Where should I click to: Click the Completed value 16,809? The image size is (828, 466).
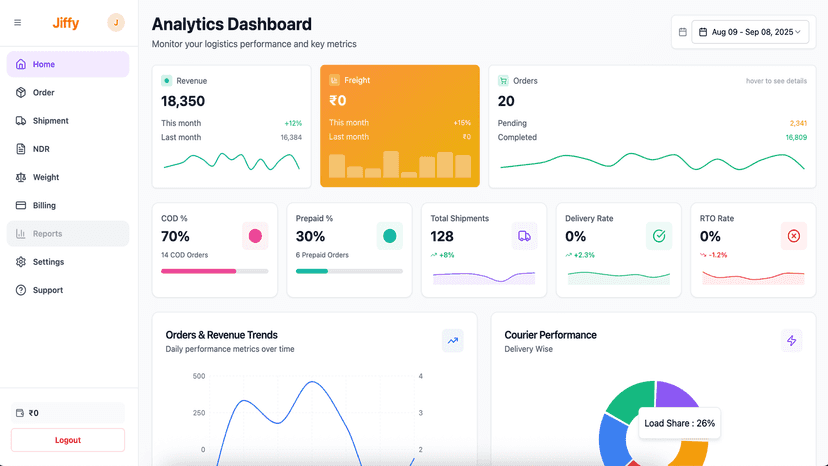(x=796, y=137)
